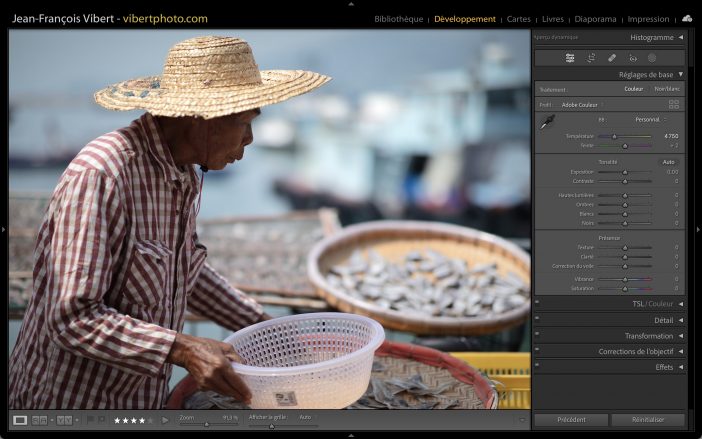Switch to the Cartes module
The image size is (702, 439).
519,19
